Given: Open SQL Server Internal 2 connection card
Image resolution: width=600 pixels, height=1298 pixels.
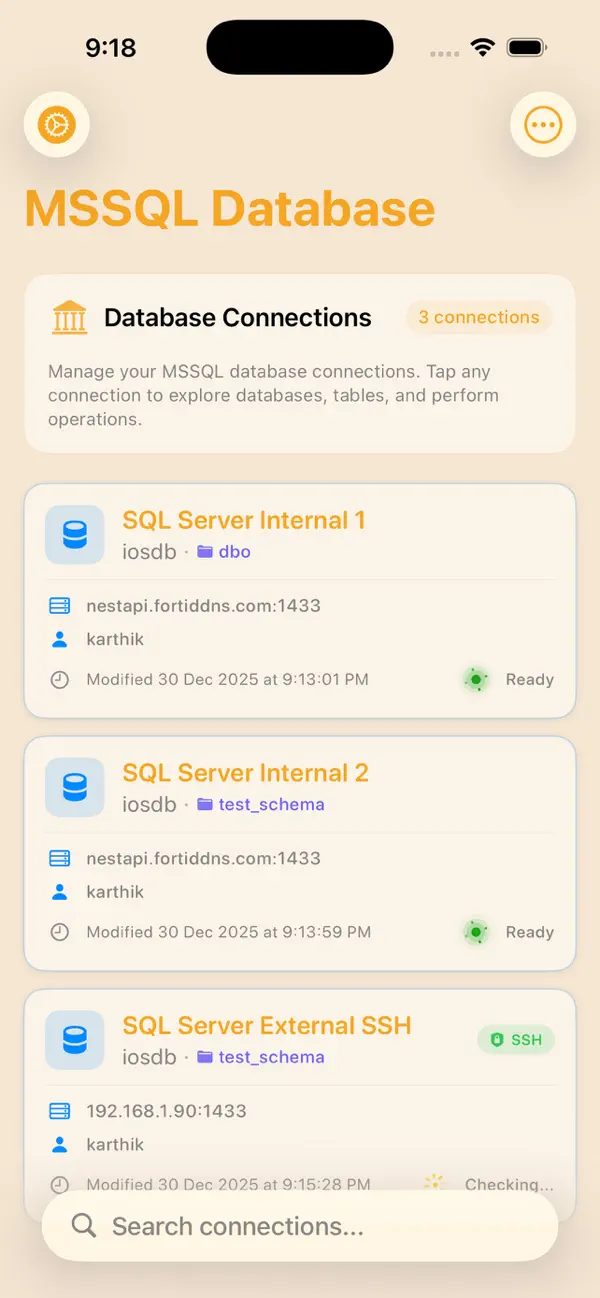Looking at the screenshot, I should [x=298, y=853].
